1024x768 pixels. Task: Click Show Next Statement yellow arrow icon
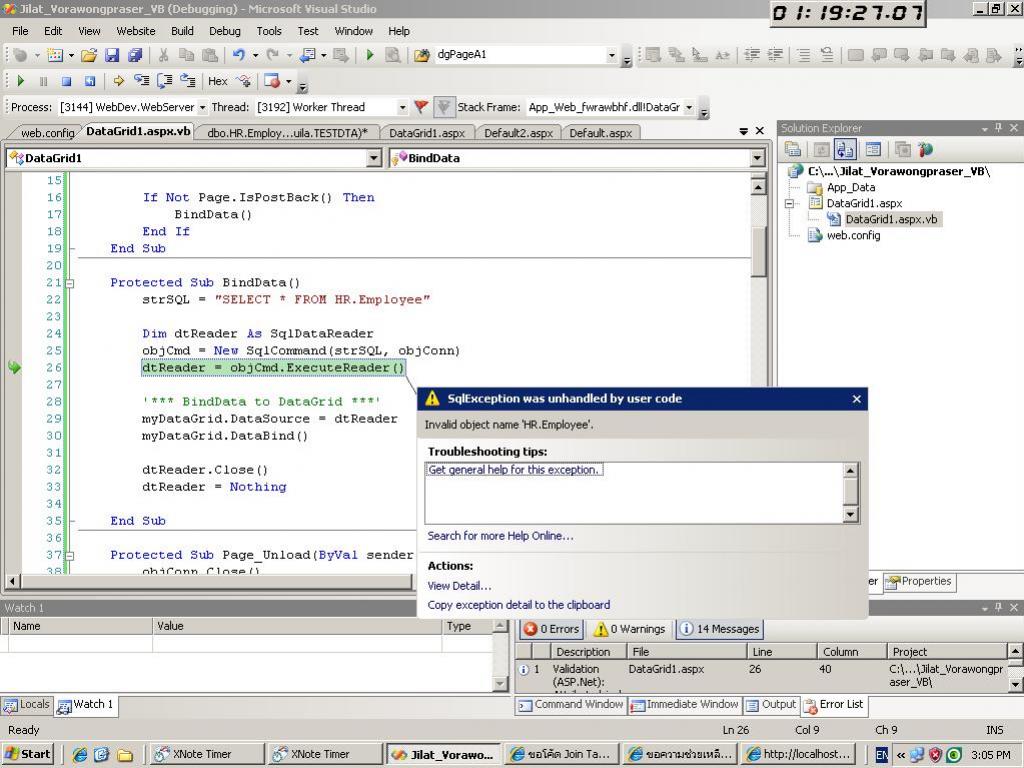pos(118,81)
